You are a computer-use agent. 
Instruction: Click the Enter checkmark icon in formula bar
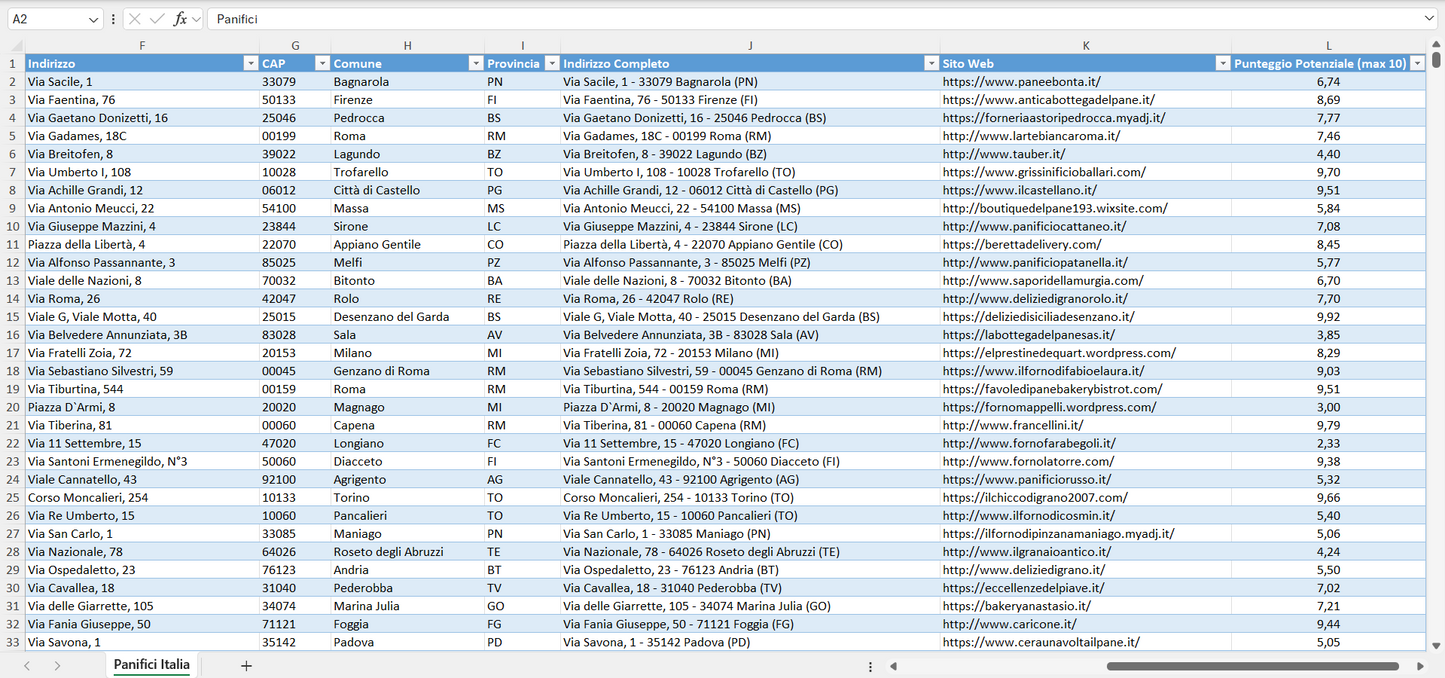(x=157, y=18)
